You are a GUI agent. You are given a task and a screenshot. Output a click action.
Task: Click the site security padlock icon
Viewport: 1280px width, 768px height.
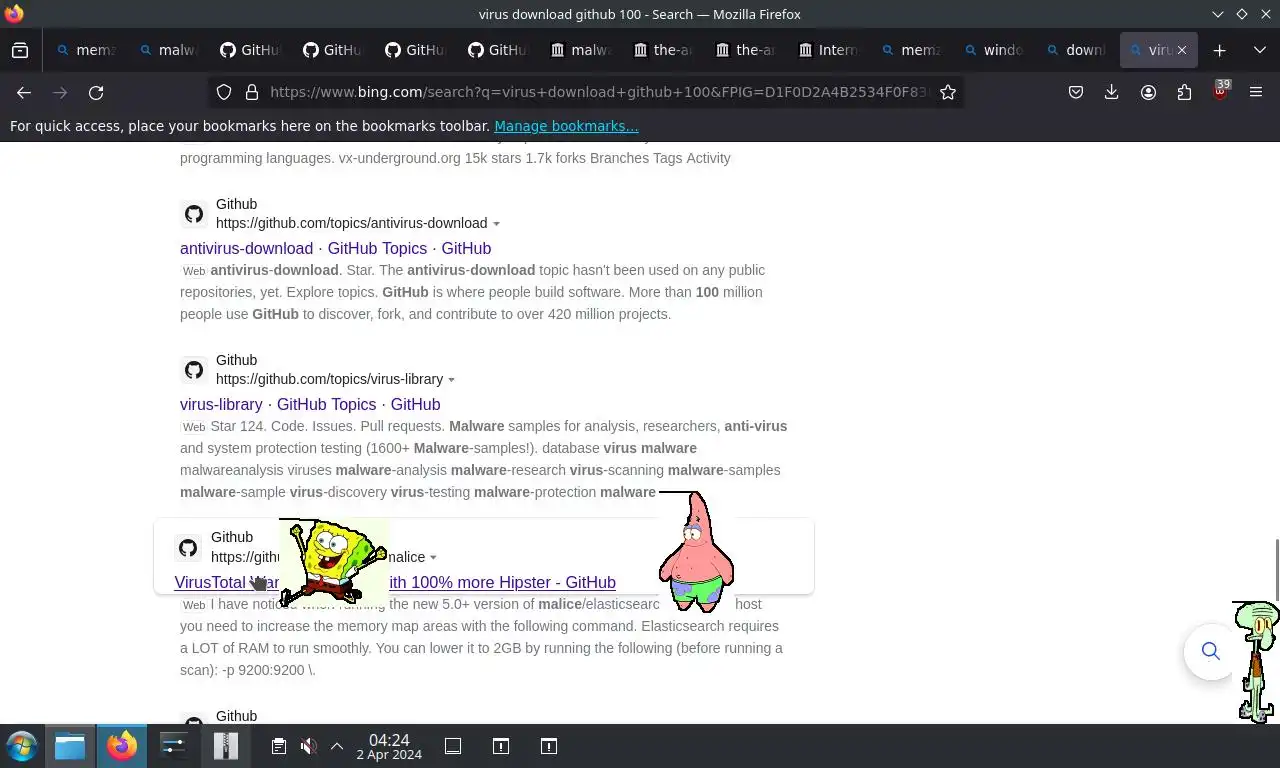tap(252, 92)
